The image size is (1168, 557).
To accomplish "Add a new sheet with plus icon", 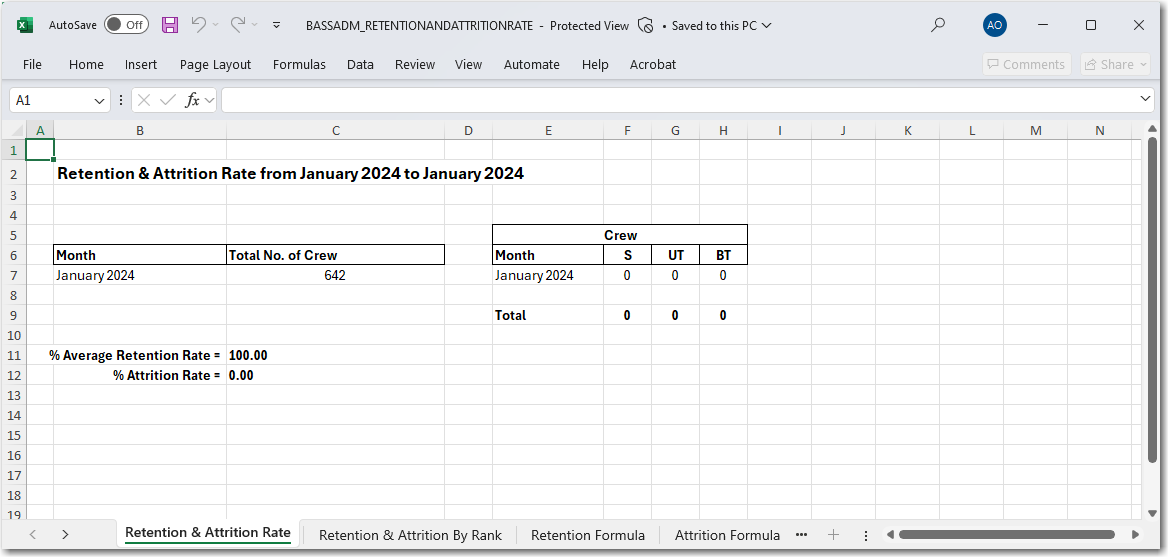I will tap(833, 535).
